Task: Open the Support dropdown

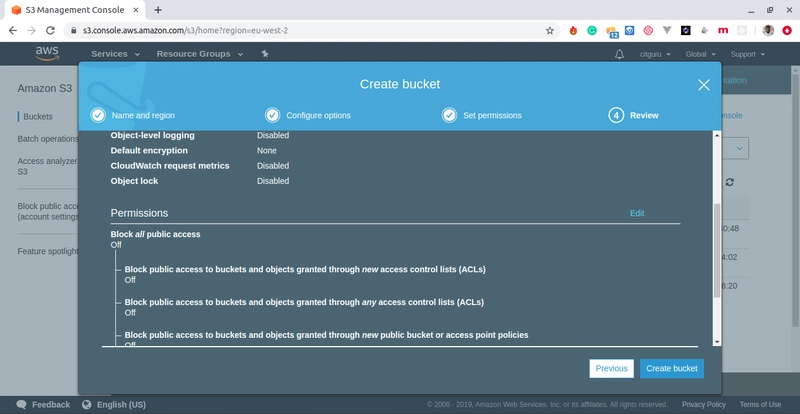Action: (747, 54)
